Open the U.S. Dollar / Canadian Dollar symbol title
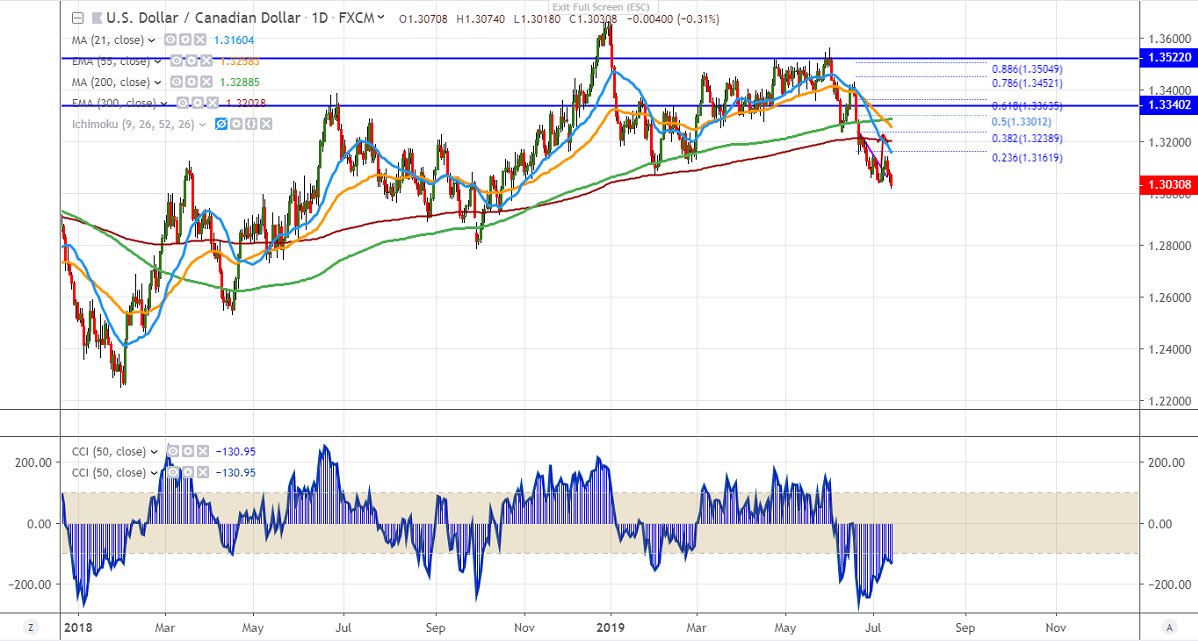 (203, 18)
